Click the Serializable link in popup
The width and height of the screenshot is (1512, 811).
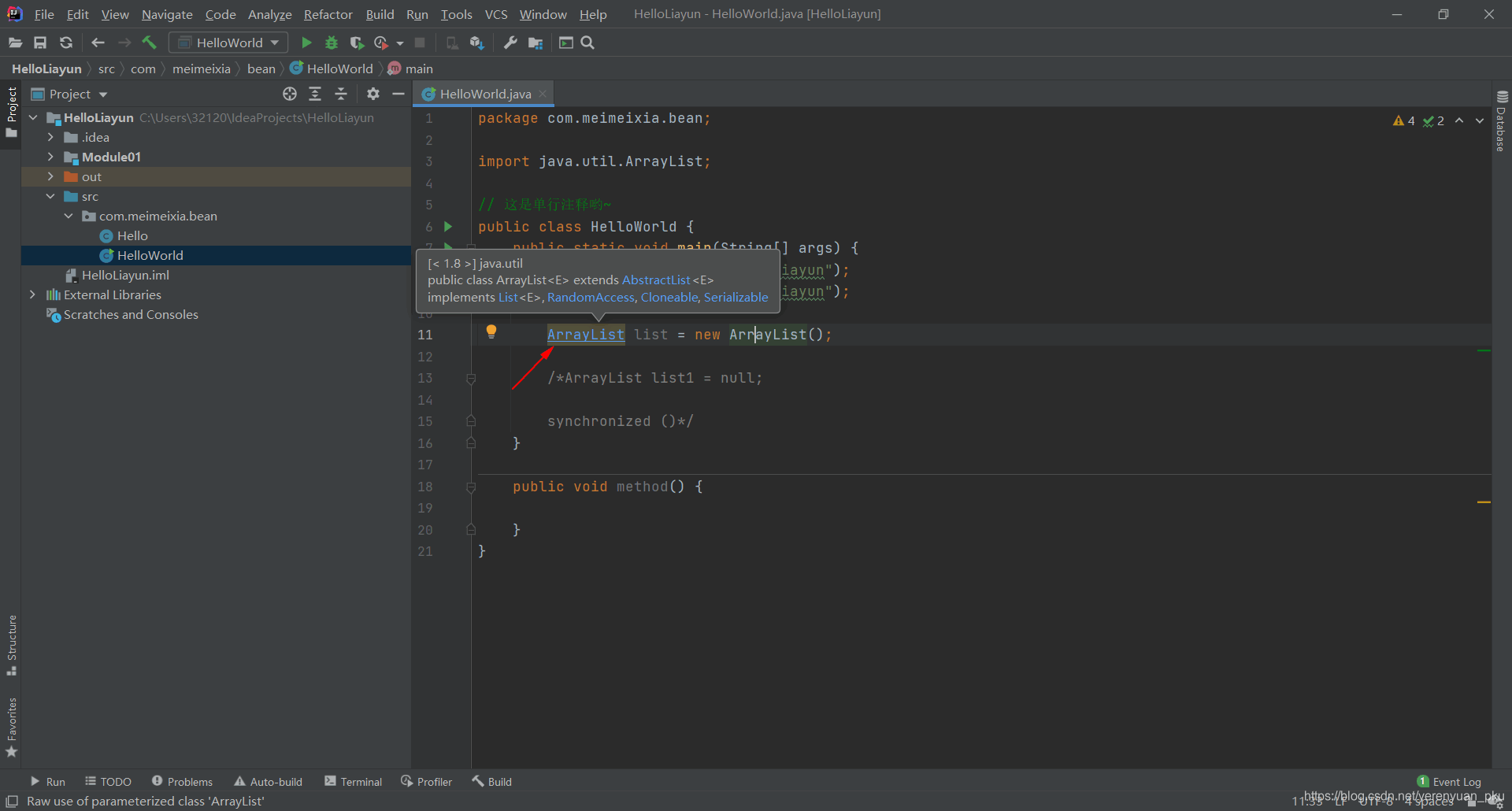736,297
